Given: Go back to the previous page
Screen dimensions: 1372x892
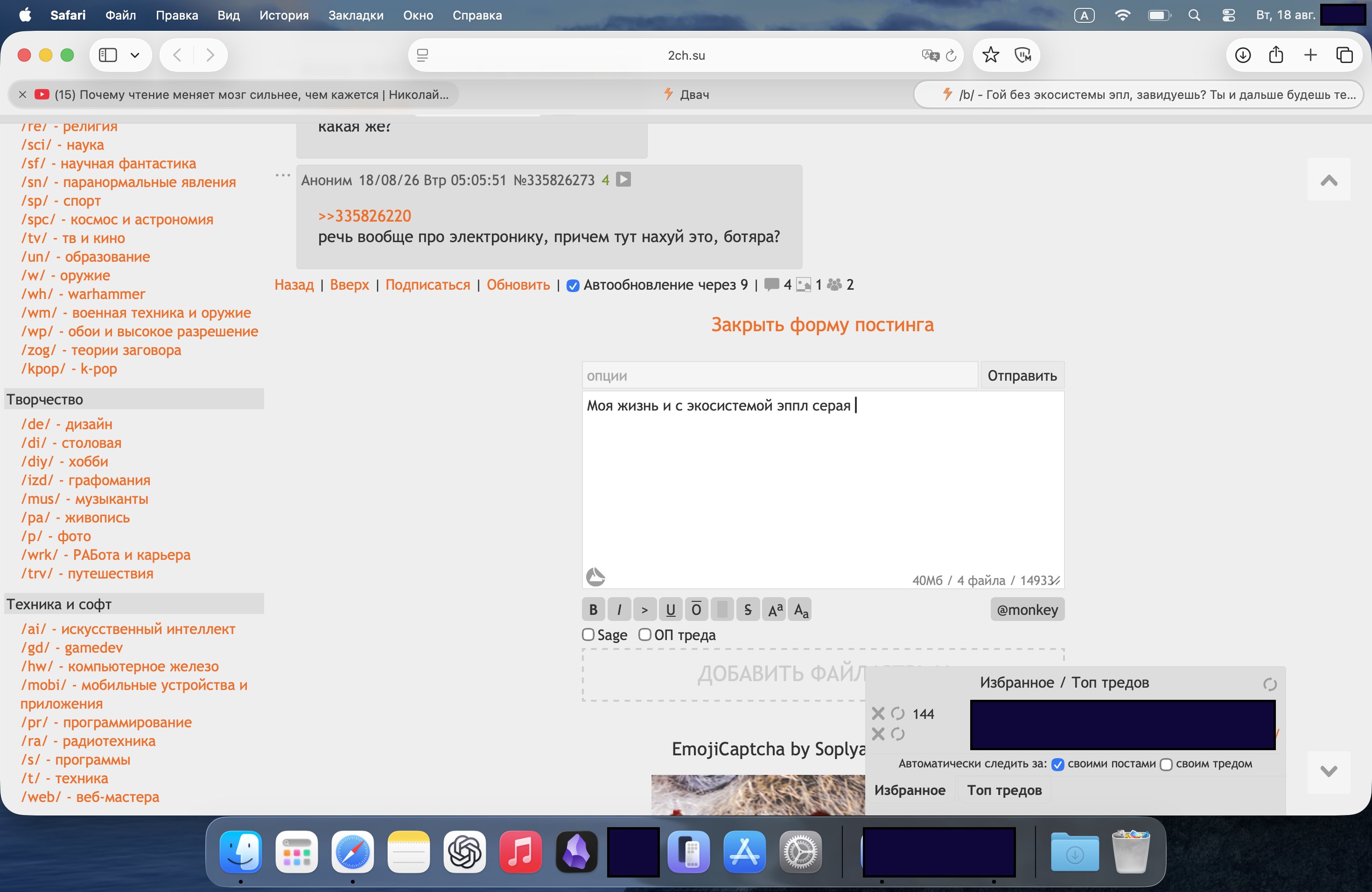Looking at the screenshot, I should click(177, 56).
